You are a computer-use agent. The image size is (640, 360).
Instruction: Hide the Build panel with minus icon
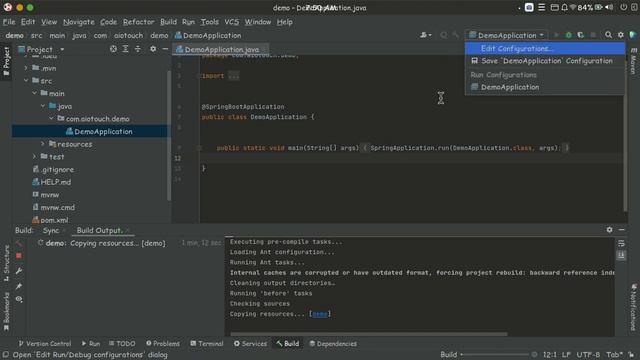tap(621, 230)
